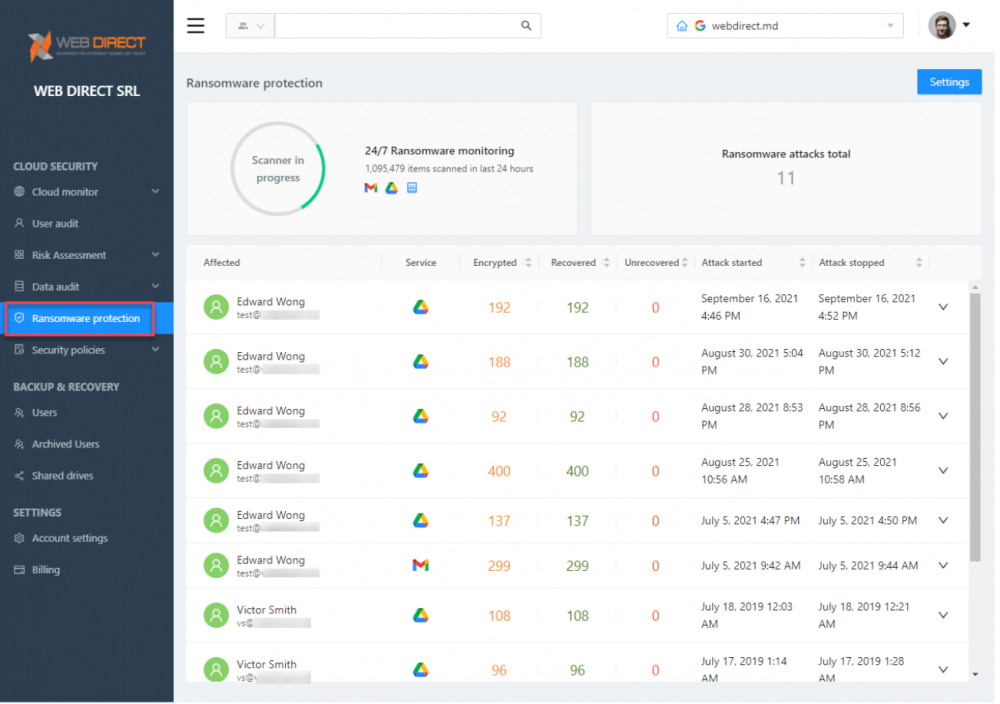Click the User audit person icon

point(19,223)
